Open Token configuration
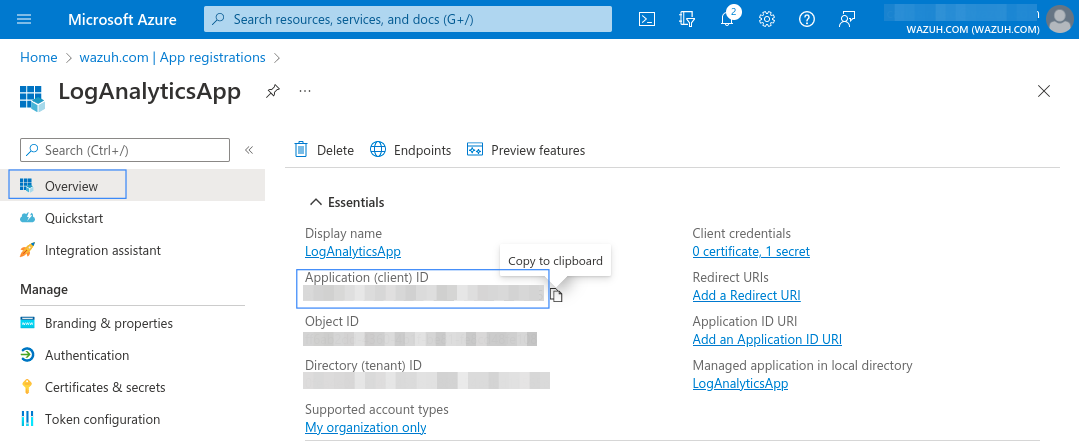The height and width of the screenshot is (442, 1079). tap(102, 419)
